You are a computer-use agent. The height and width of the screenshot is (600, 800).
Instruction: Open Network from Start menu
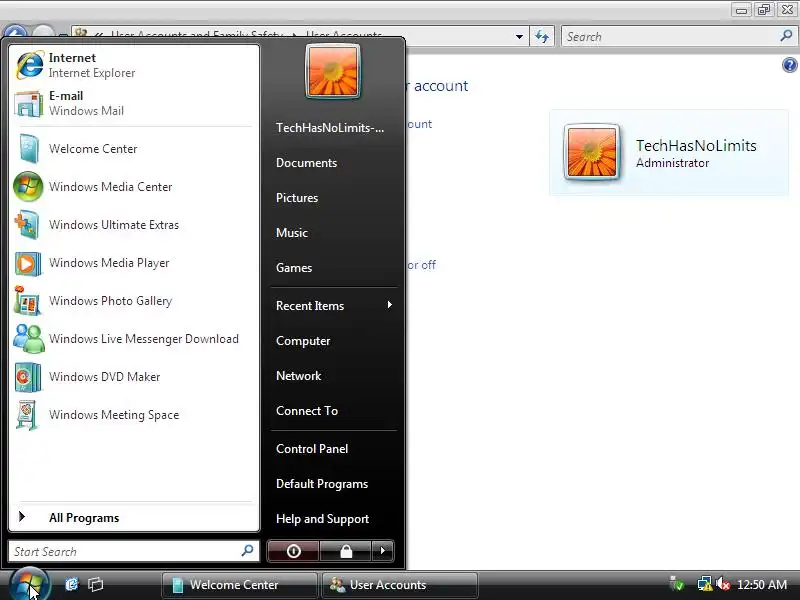point(298,376)
